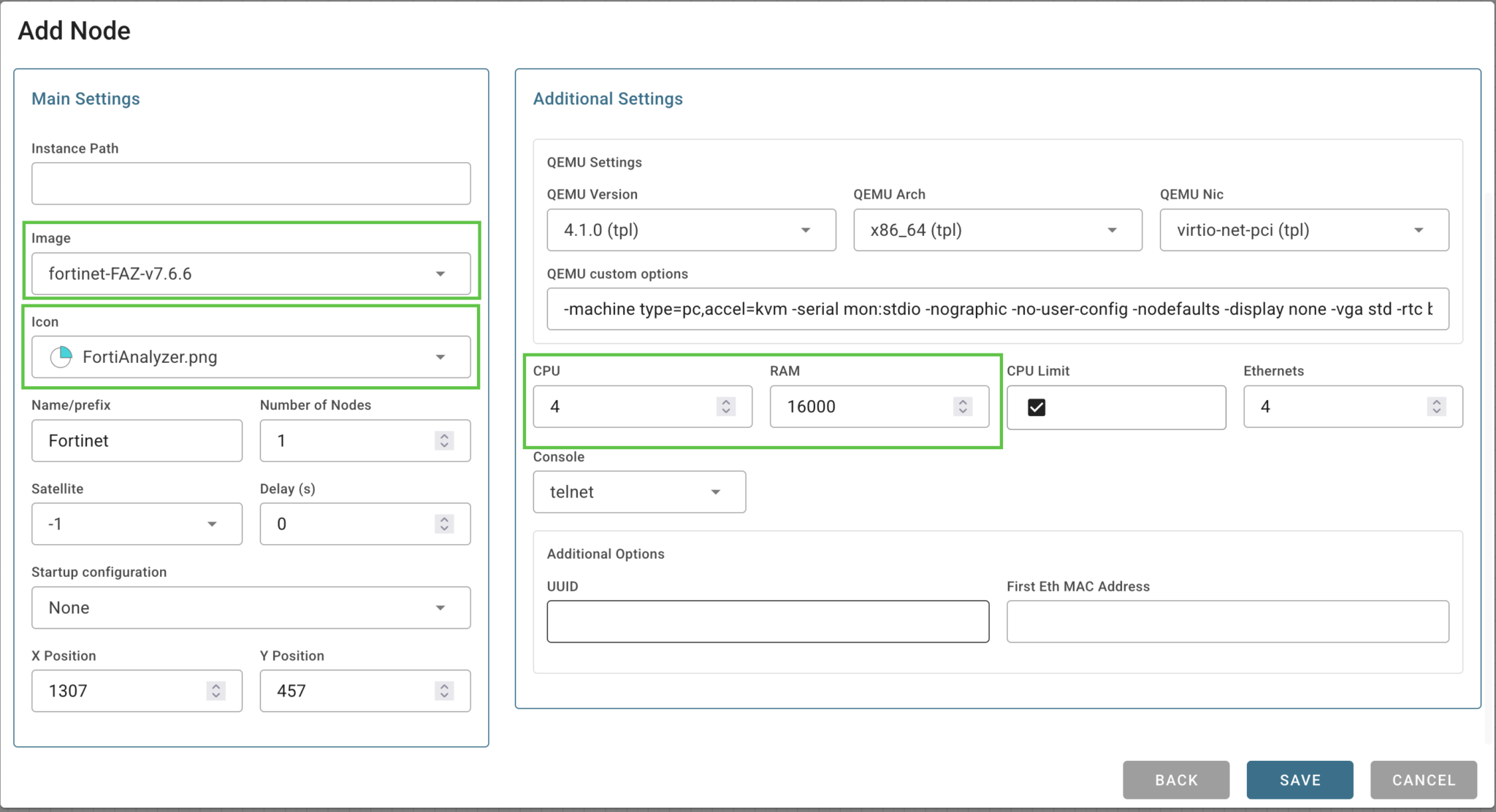Decrease the RAM value stepper
The image size is (1496, 812).
coord(962,412)
